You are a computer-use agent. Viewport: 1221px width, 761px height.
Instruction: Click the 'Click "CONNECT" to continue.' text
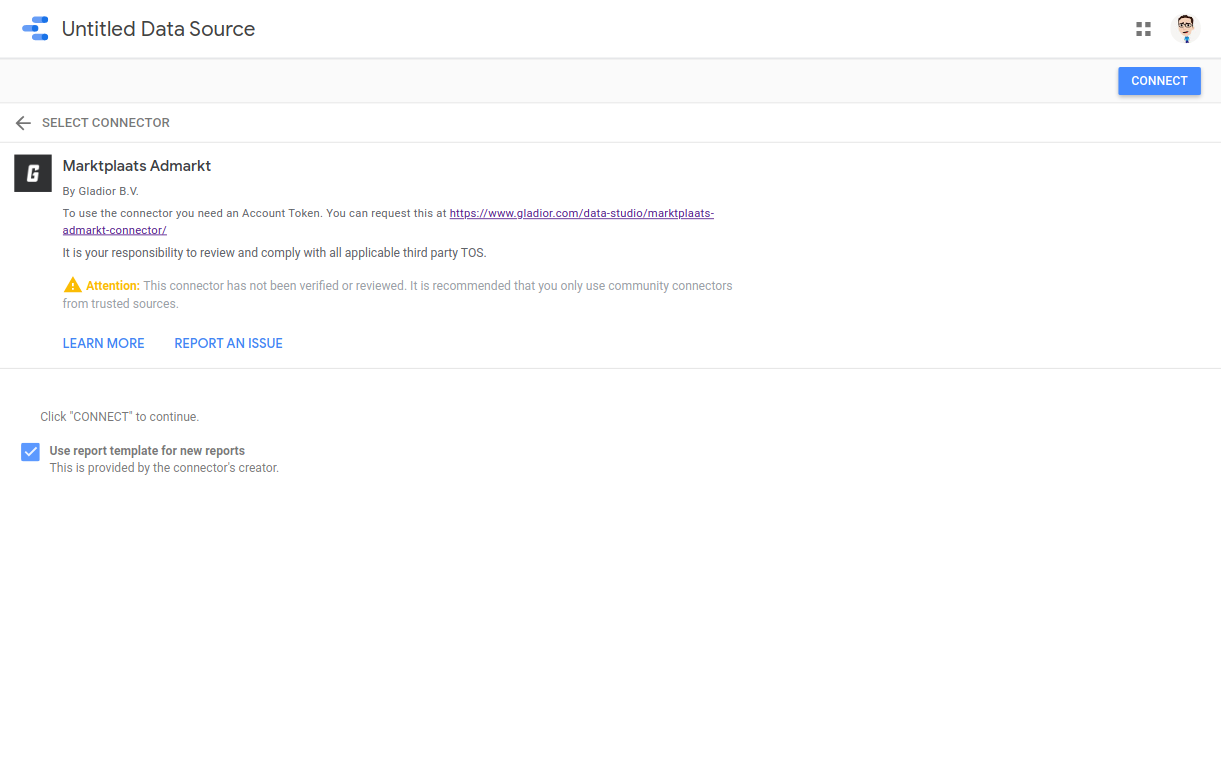point(120,417)
